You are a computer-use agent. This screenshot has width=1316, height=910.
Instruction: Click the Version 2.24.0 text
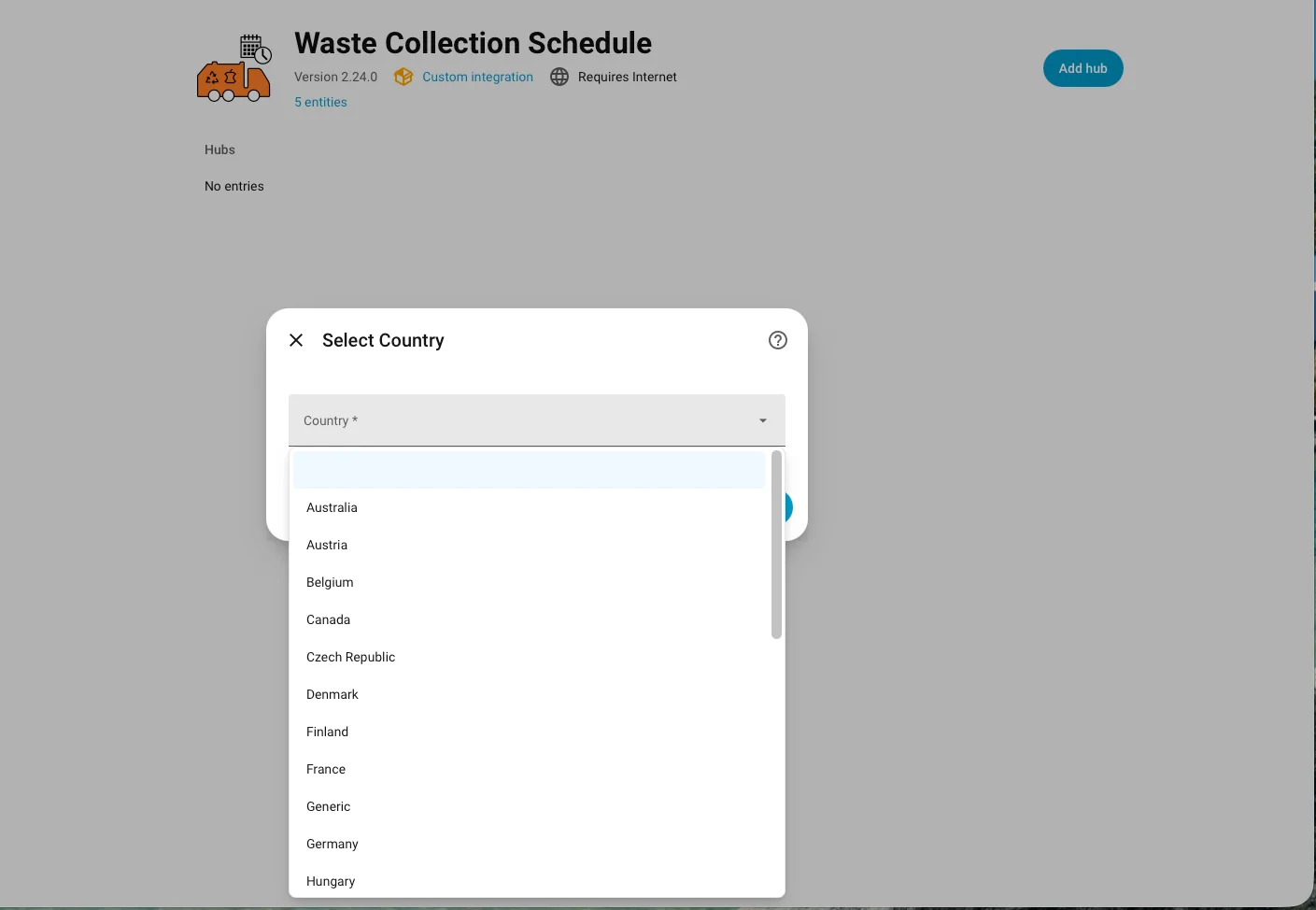[x=335, y=77]
